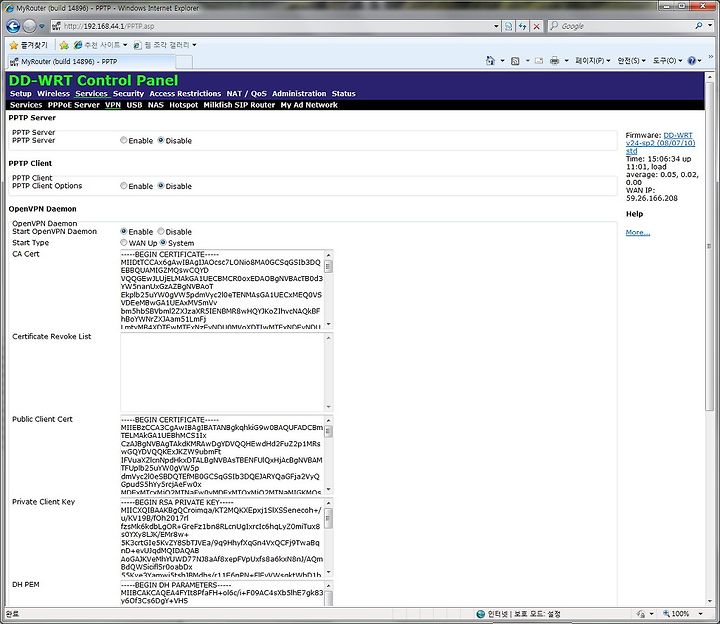Enable the PPTP Server radio option

coord(124,140)
